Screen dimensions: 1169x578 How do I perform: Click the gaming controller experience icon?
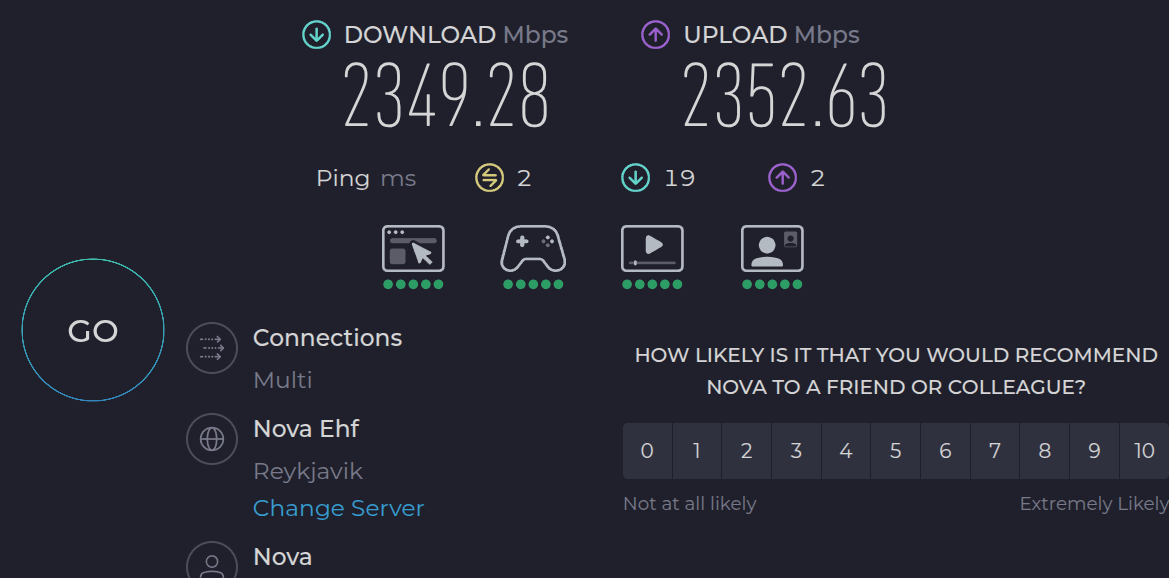pos(533,249)
